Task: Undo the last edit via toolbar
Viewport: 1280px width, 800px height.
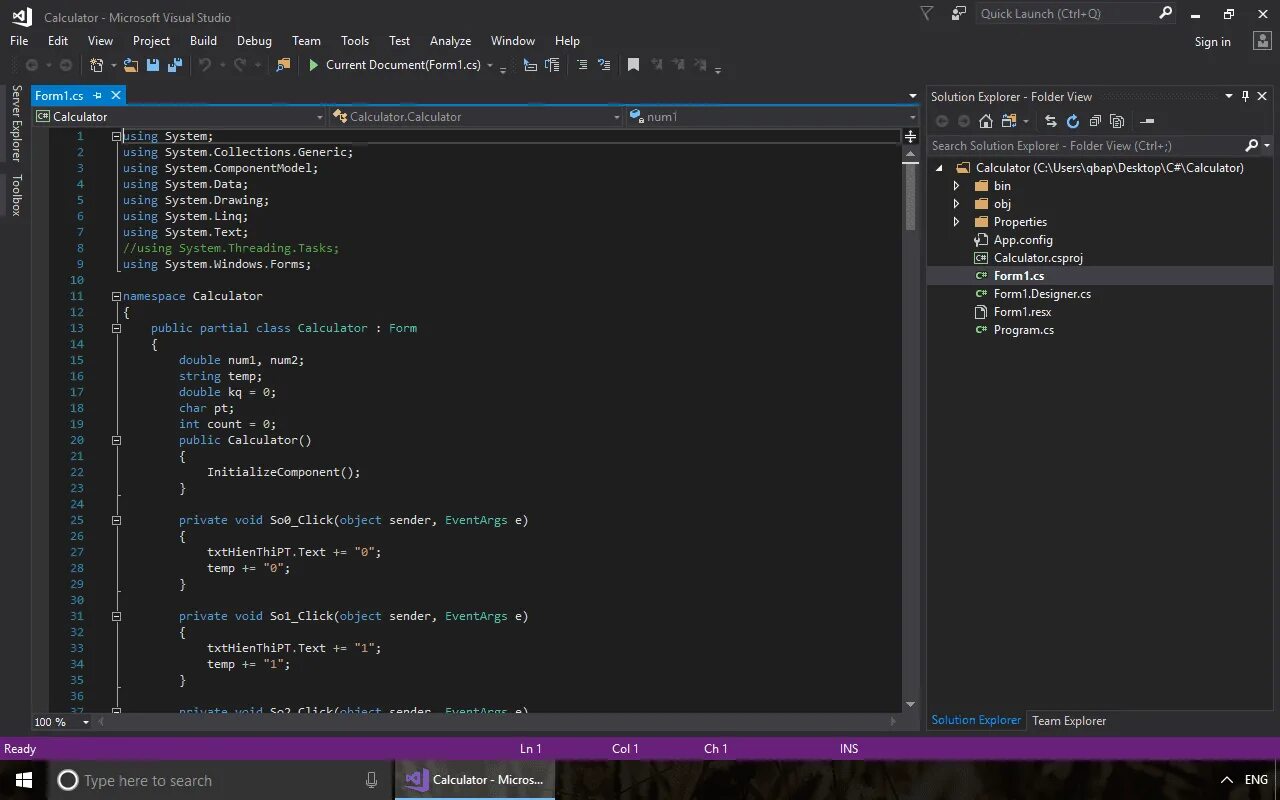Action: point(205,65)
